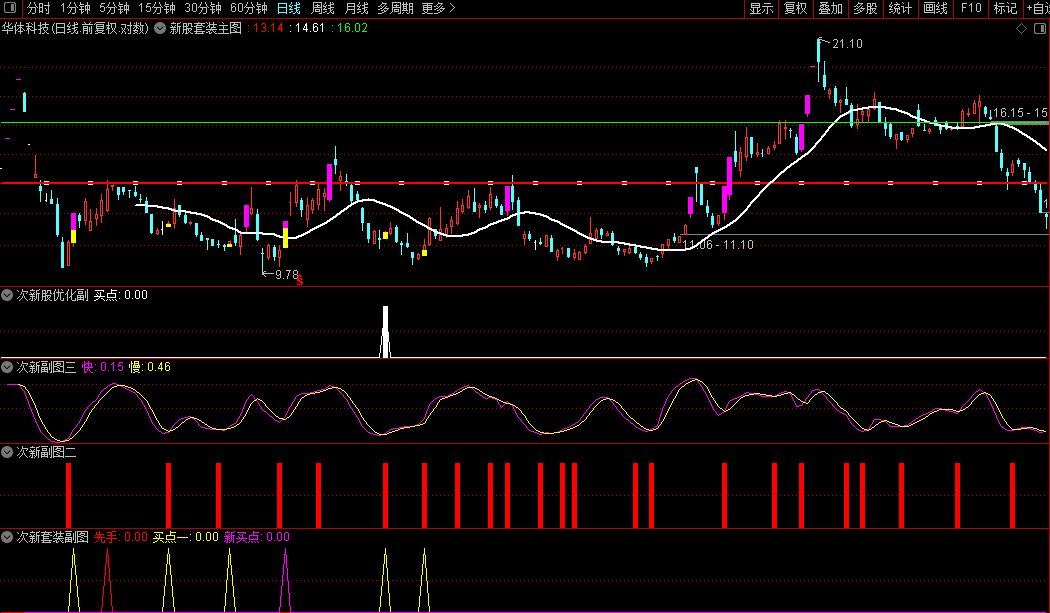Click the diamond marker icon
This screenshot has width=1050, height=613.
(1021, 28)
